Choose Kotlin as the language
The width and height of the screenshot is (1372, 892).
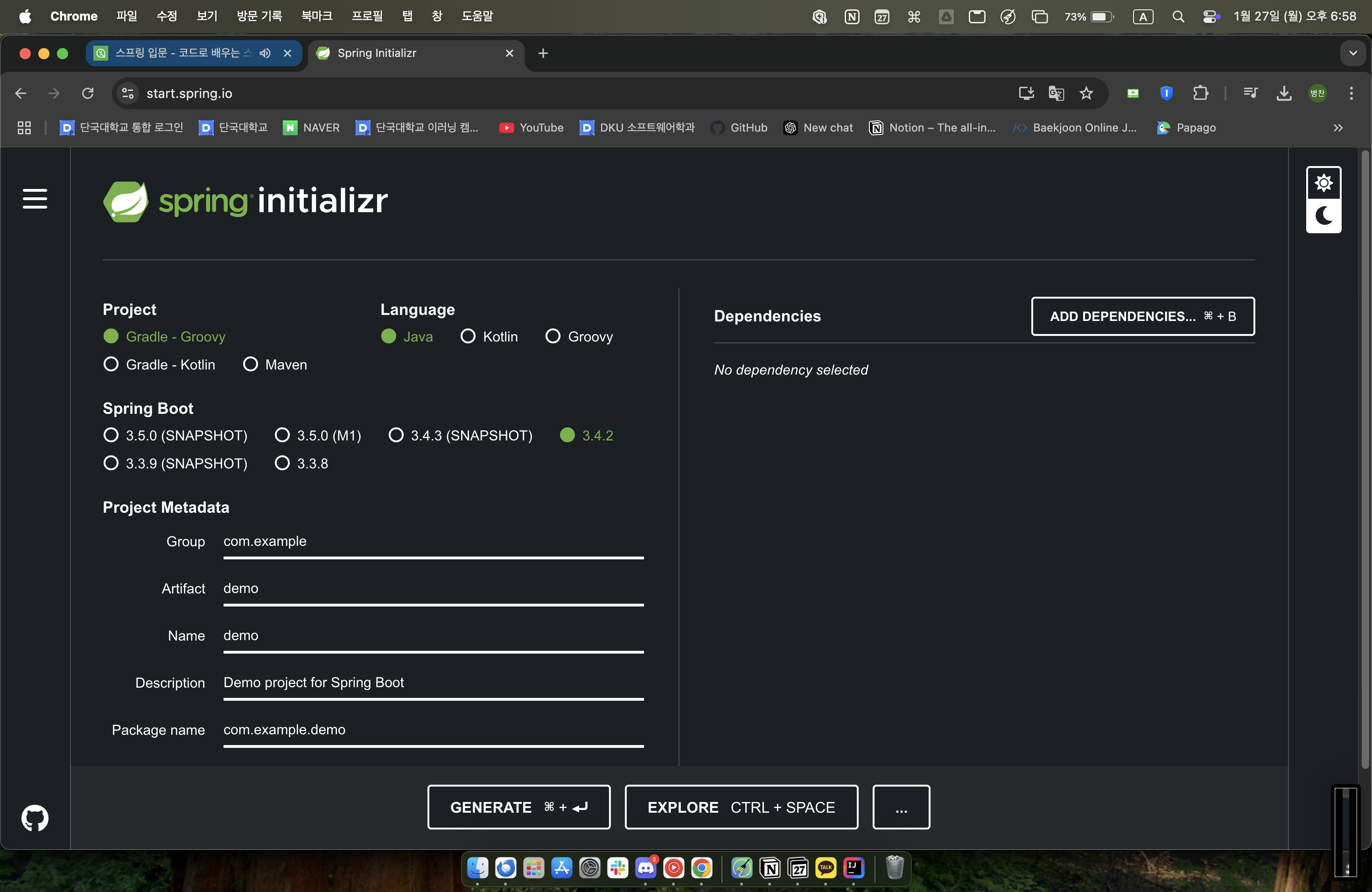468,336
